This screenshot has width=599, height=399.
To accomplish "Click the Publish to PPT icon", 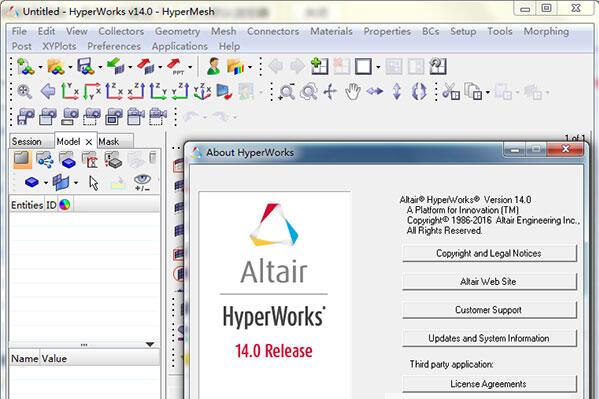I will click(x=175, y=67).
